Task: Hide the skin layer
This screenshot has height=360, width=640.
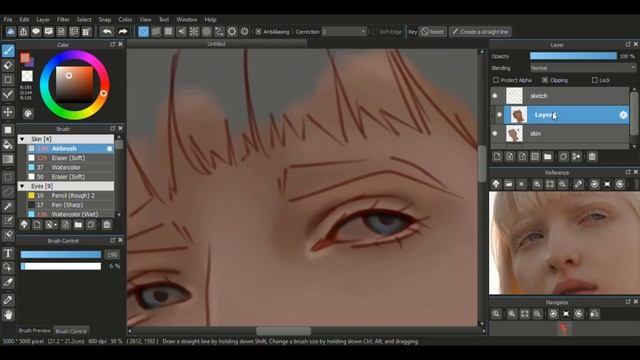Action: coord(495,133)
